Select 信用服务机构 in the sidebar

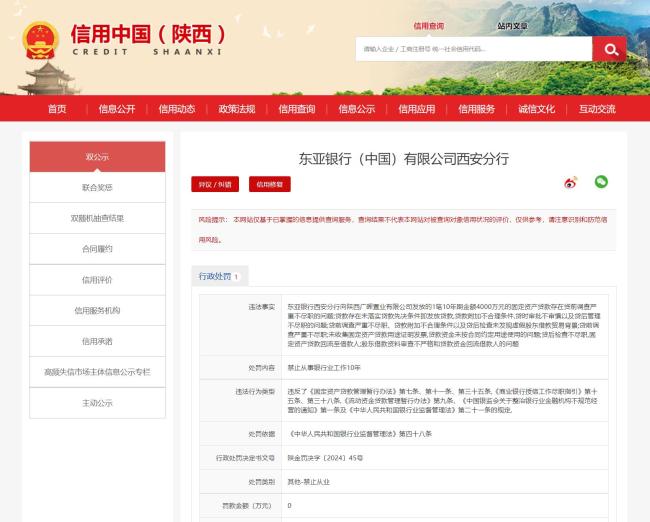(x=97, y=311)
